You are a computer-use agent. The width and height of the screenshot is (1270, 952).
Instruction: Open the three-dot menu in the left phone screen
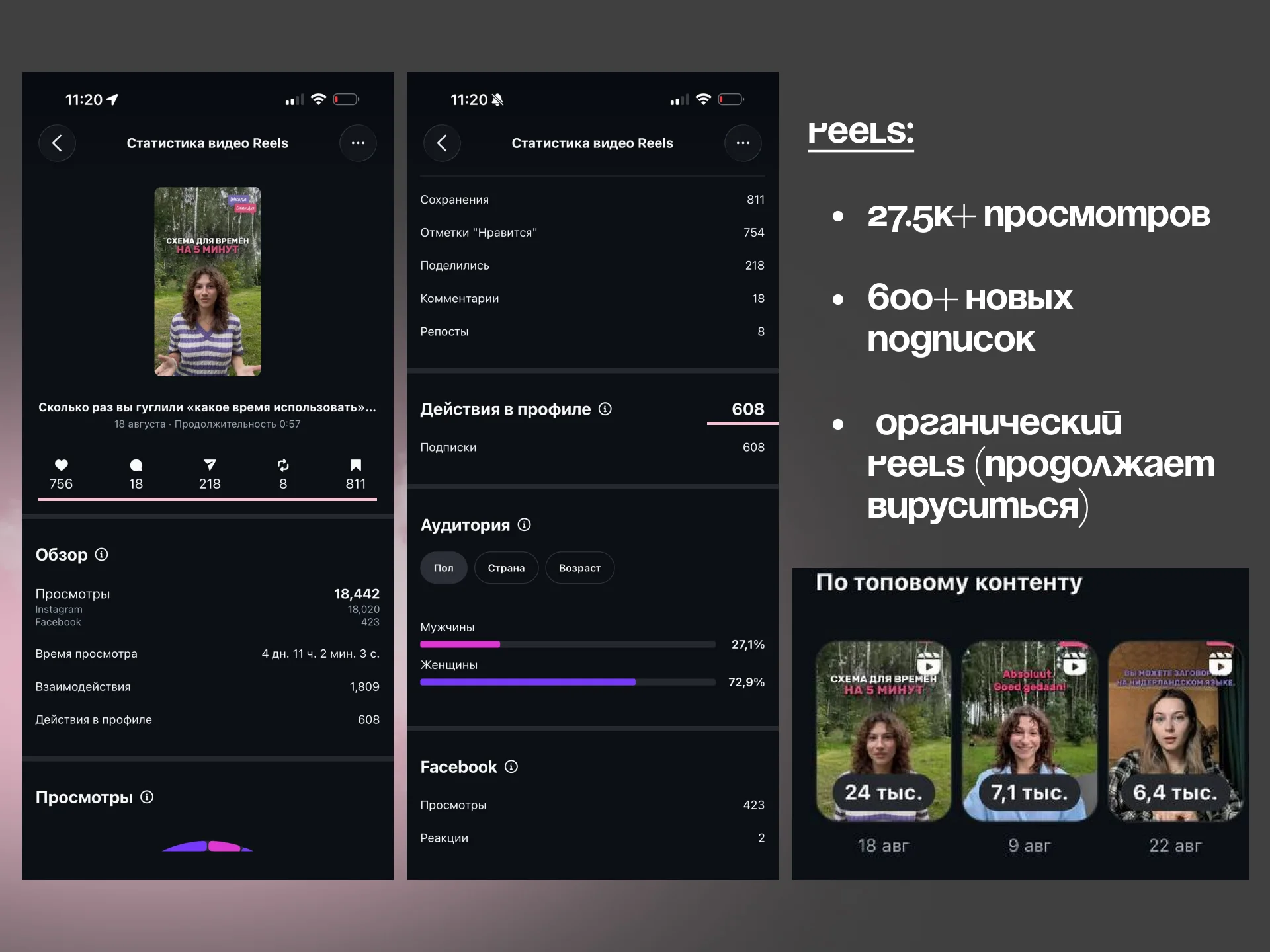point(358,143)
